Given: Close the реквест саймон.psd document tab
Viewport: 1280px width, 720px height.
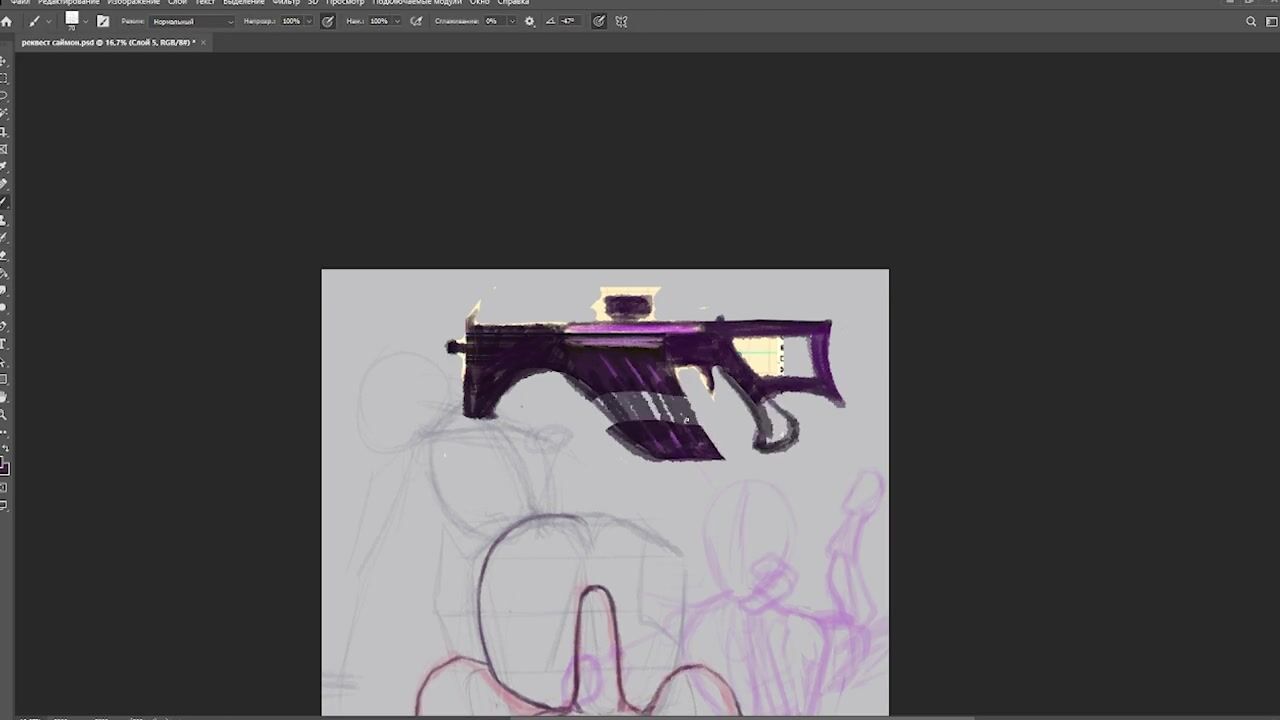Looking at the screenshot, I should 203,42.
